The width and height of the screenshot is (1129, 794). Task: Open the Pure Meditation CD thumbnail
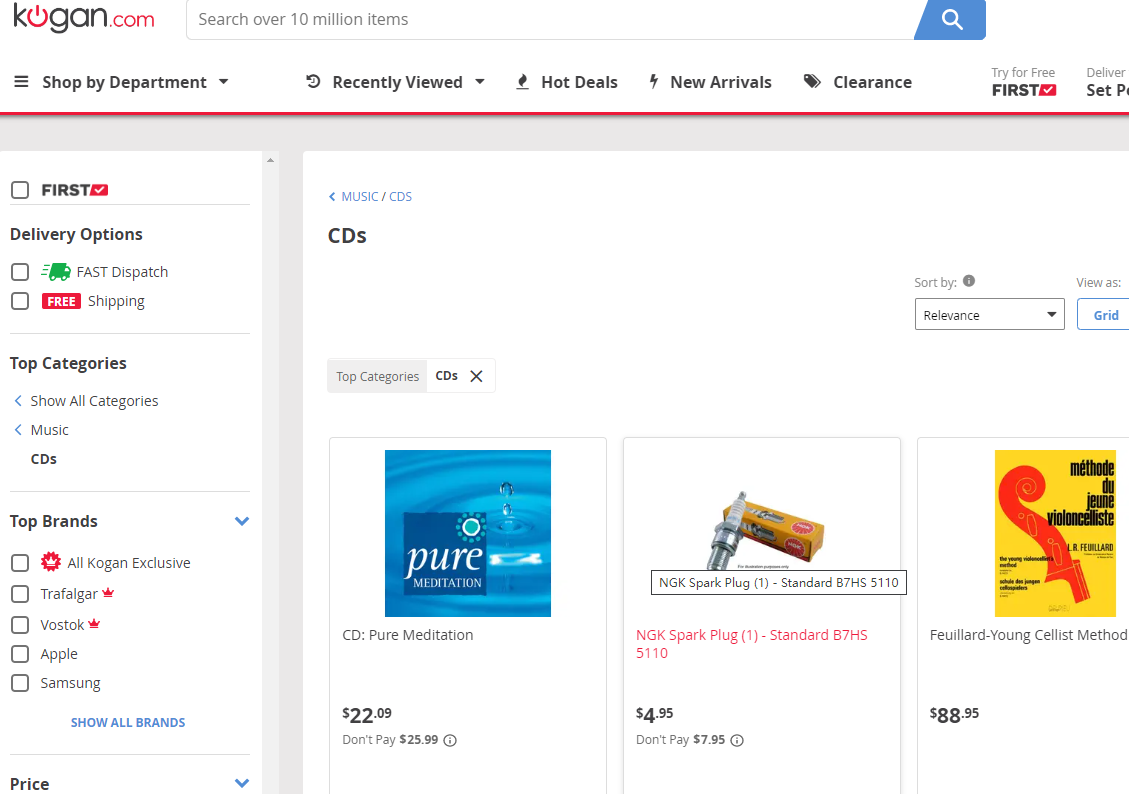click(x=467, y=533)
